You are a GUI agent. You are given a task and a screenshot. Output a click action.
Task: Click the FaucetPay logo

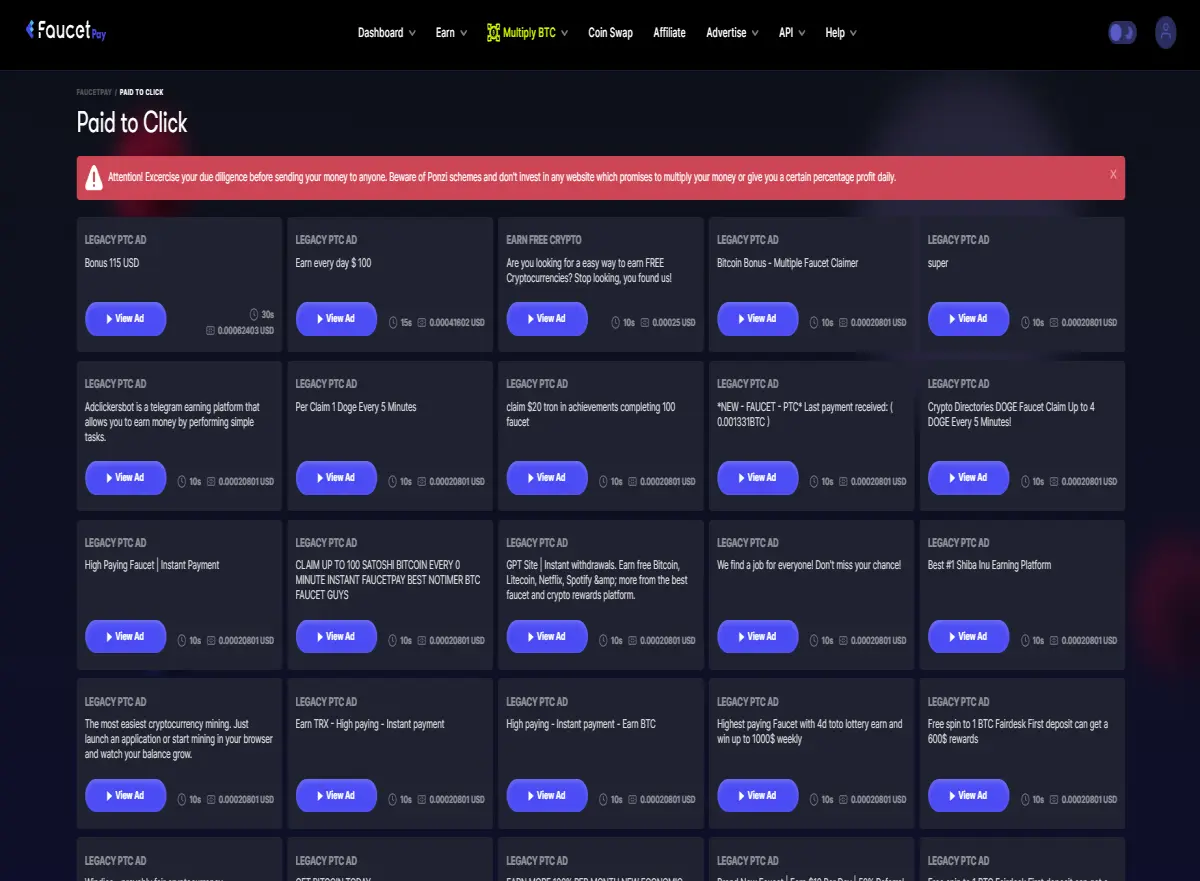tap(66, 31)
